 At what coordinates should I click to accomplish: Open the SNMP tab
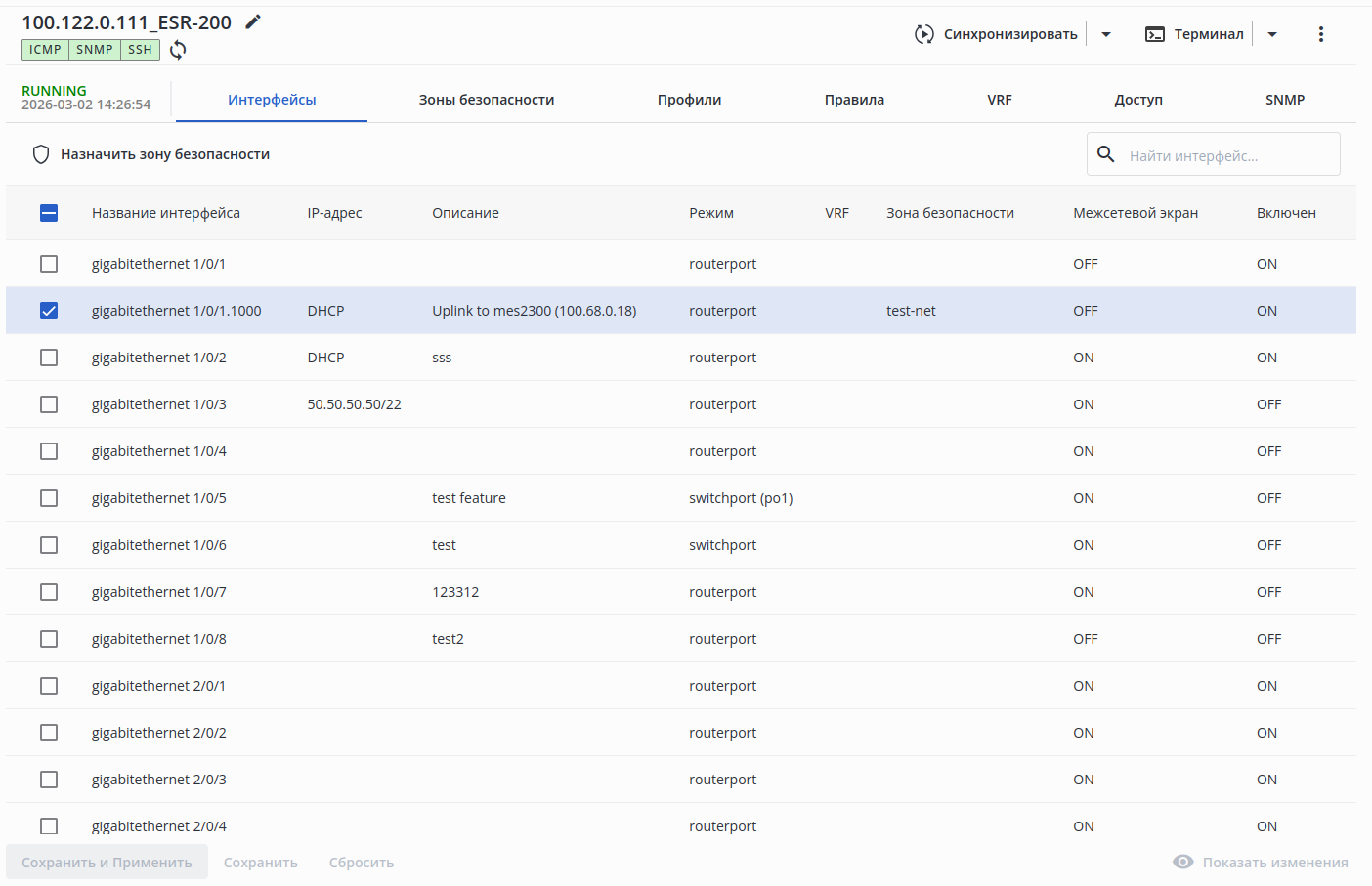(1285, 100)
